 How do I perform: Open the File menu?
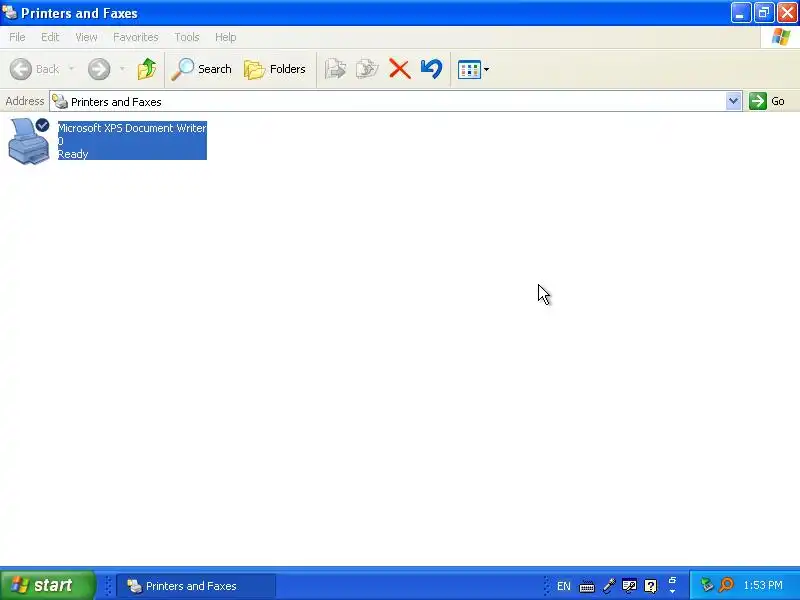[17, 37]
